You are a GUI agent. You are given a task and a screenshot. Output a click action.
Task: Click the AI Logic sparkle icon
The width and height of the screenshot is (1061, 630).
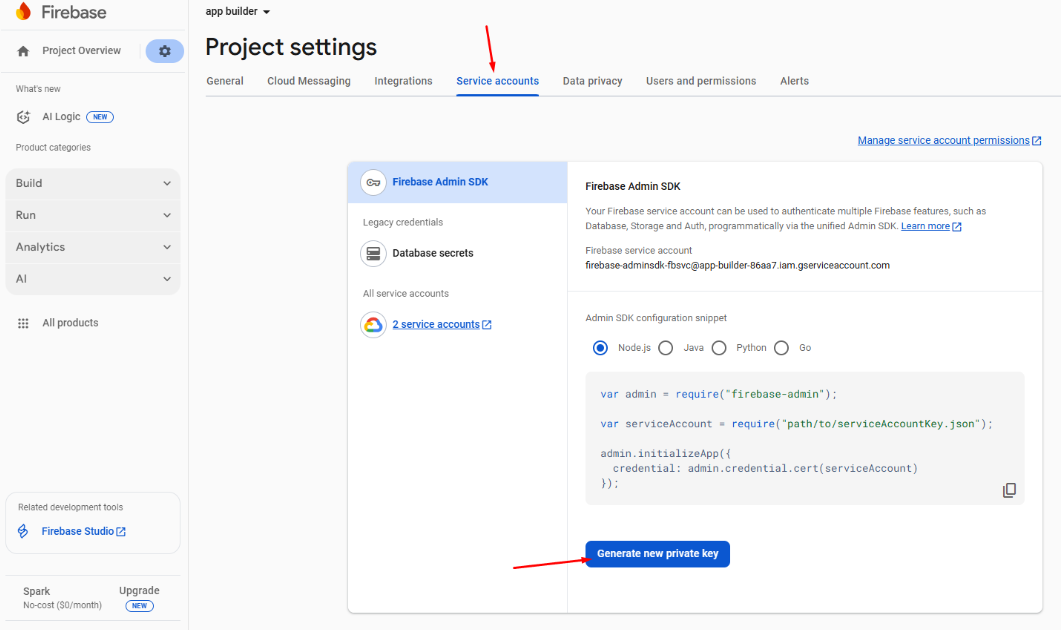tap(24, 117)
